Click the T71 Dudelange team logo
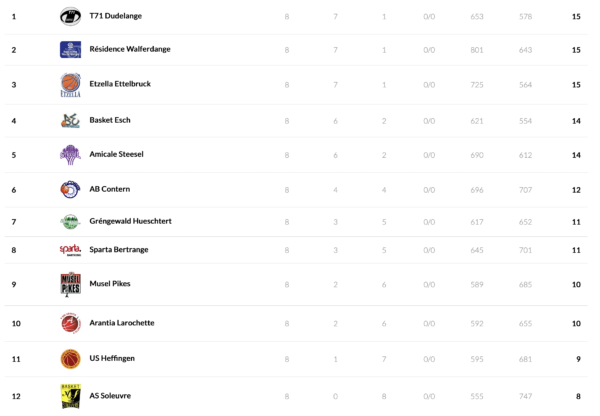600x416 pixels. (70, 16)
